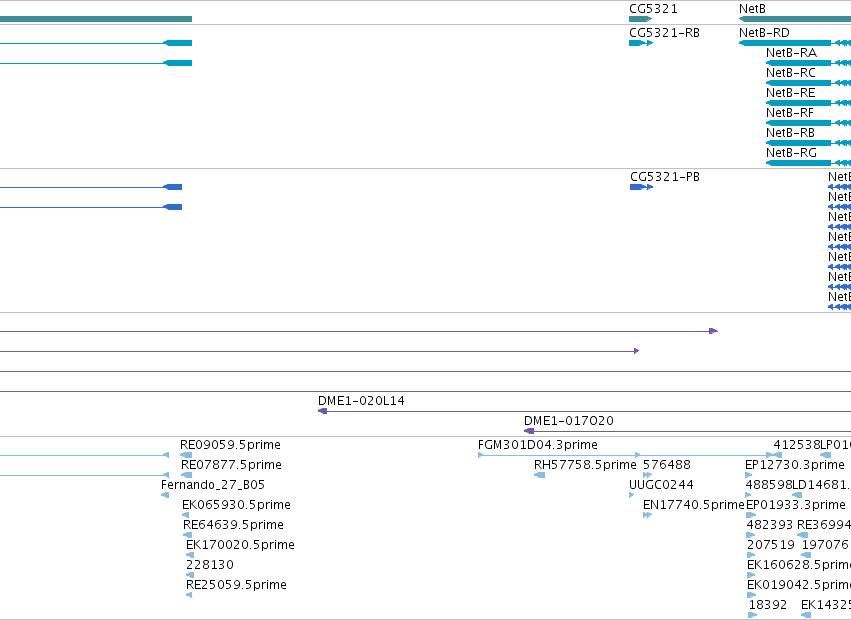Click the 18392 feature label
Screen dimensions: 851x620
click(768, 605)
